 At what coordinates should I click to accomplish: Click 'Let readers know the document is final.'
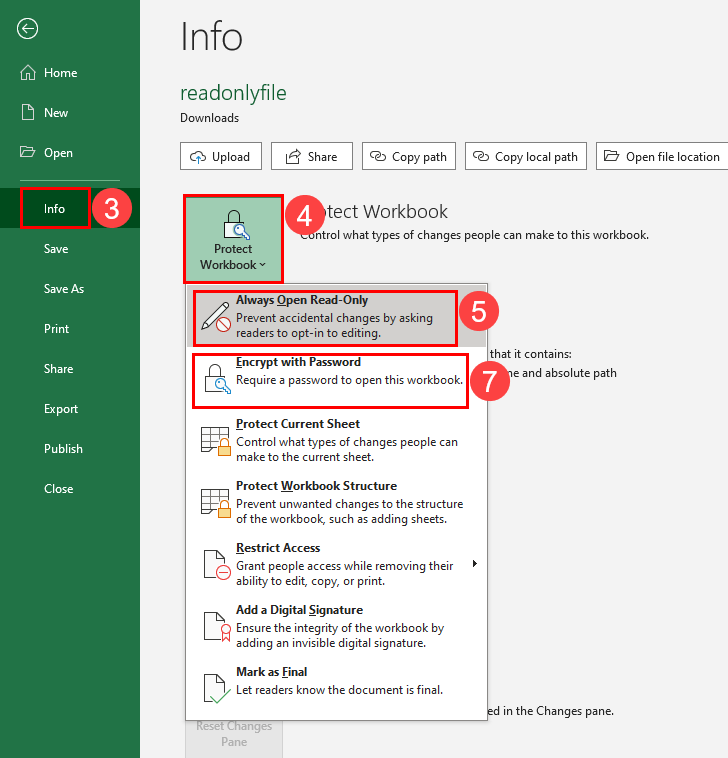pos(339,690)
